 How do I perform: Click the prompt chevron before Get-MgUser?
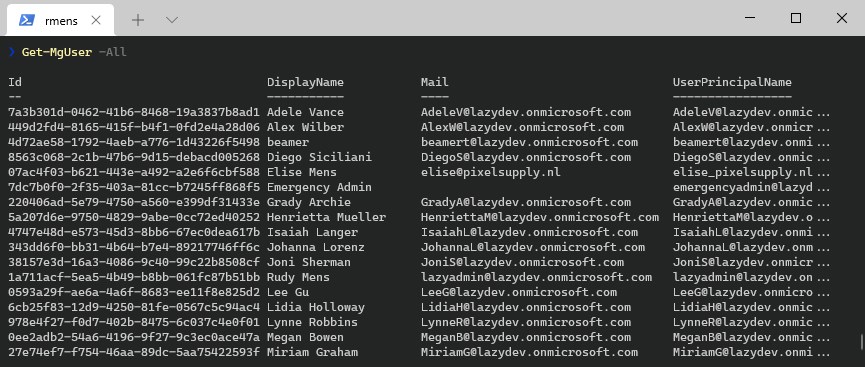tap(12, 52)
